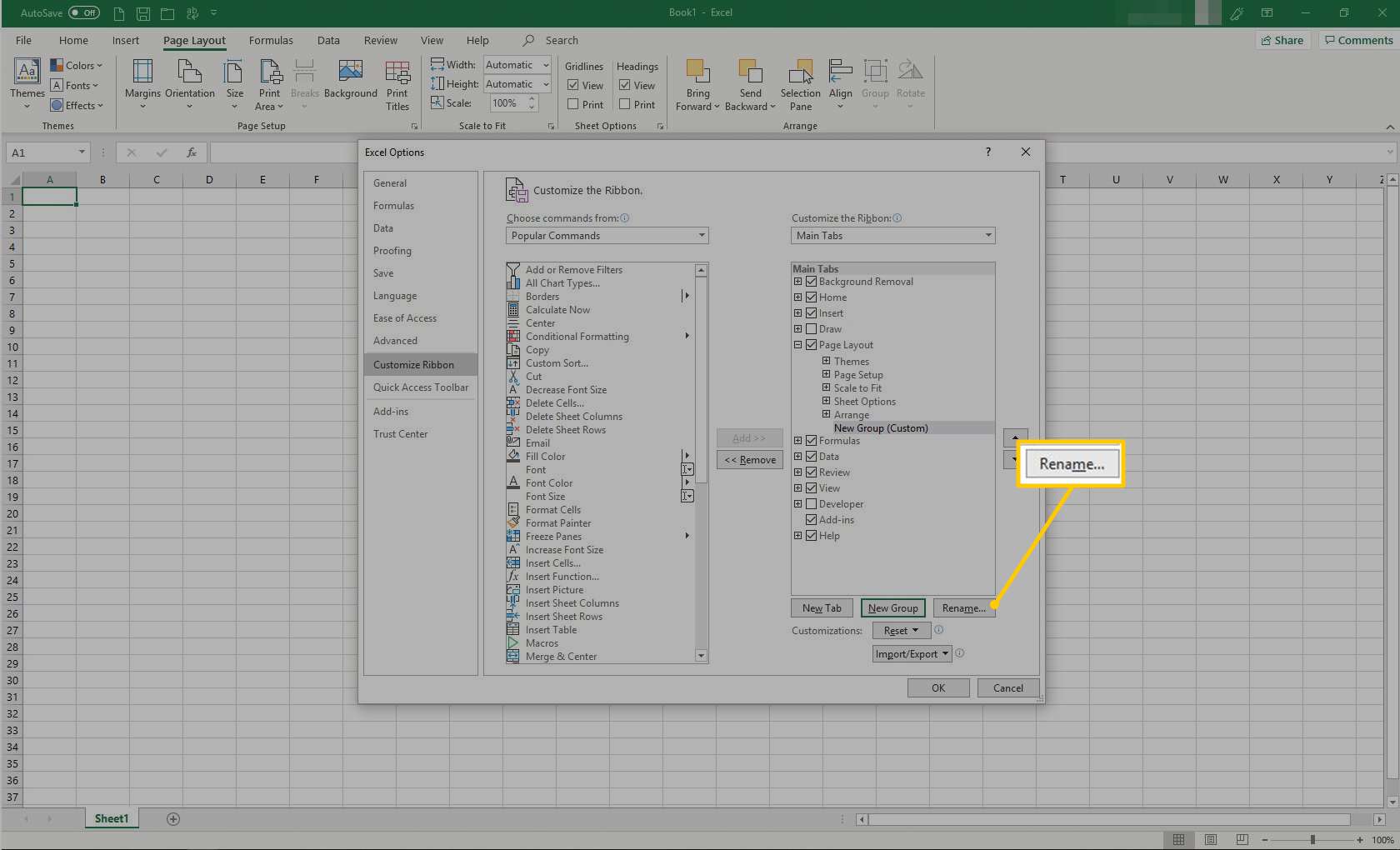
Task: Toggle Gridlines Print checkbox
Action: tap(573, 104)
